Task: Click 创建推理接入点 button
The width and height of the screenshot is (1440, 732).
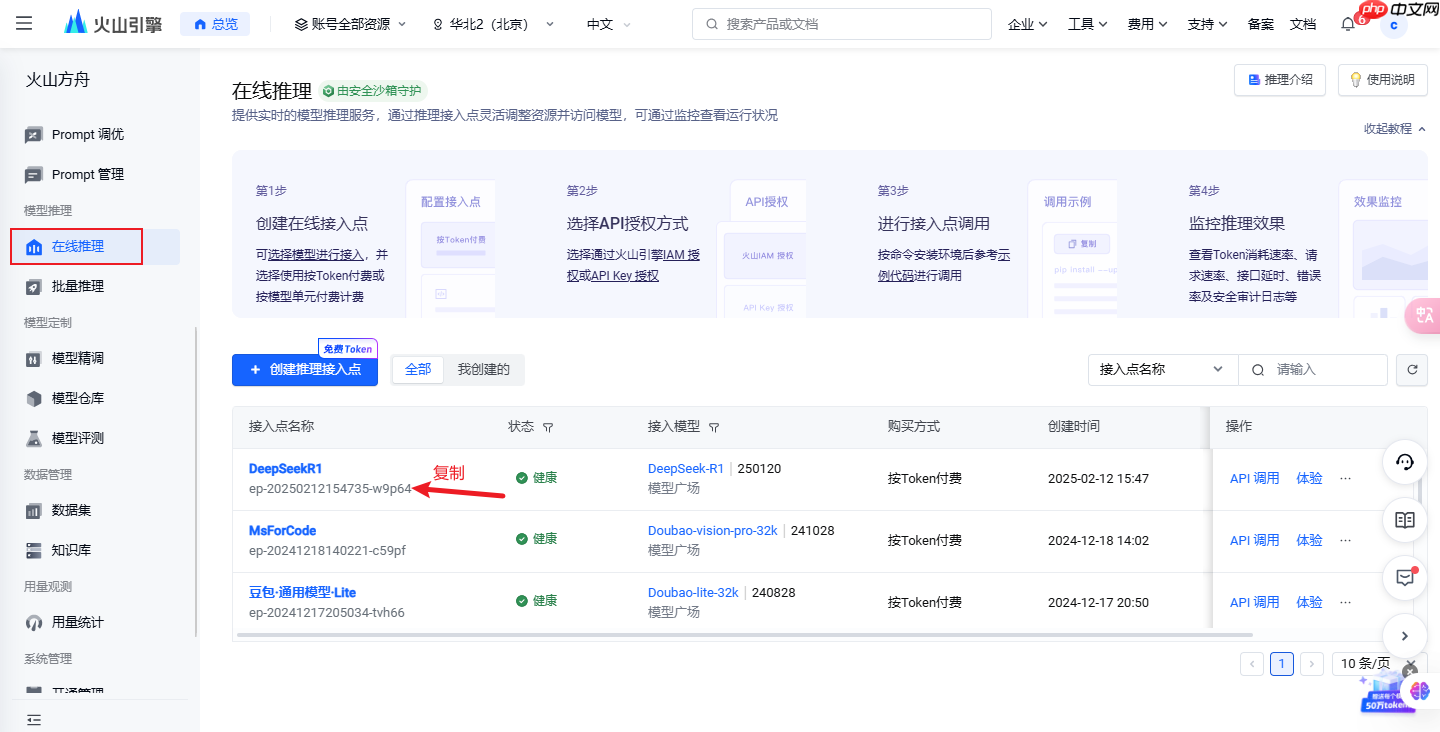Action: pos(304,369)
